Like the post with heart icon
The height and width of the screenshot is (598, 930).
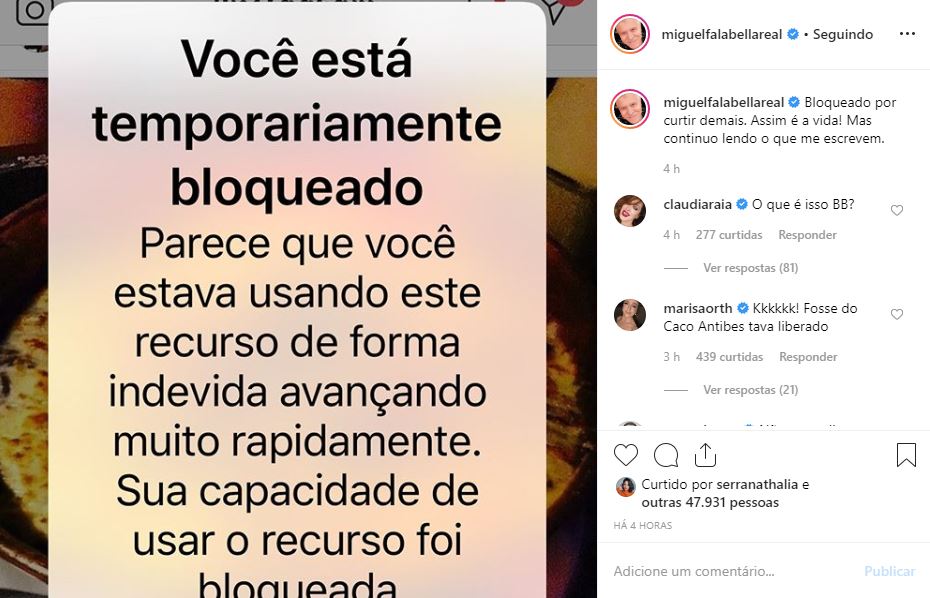point(626,455)
